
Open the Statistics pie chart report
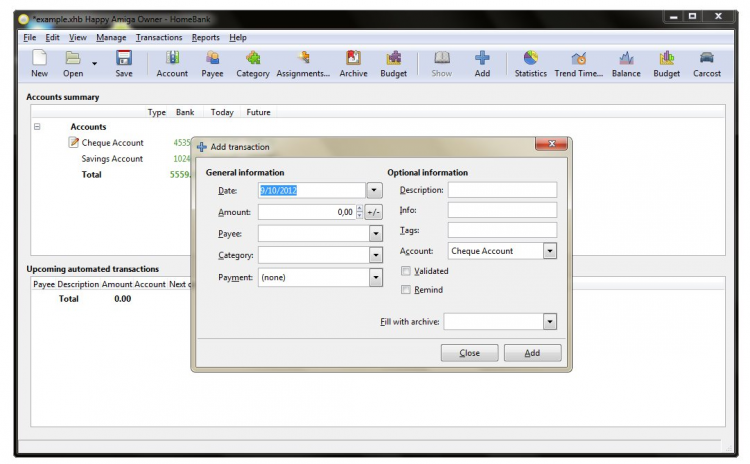click(530, 58)
